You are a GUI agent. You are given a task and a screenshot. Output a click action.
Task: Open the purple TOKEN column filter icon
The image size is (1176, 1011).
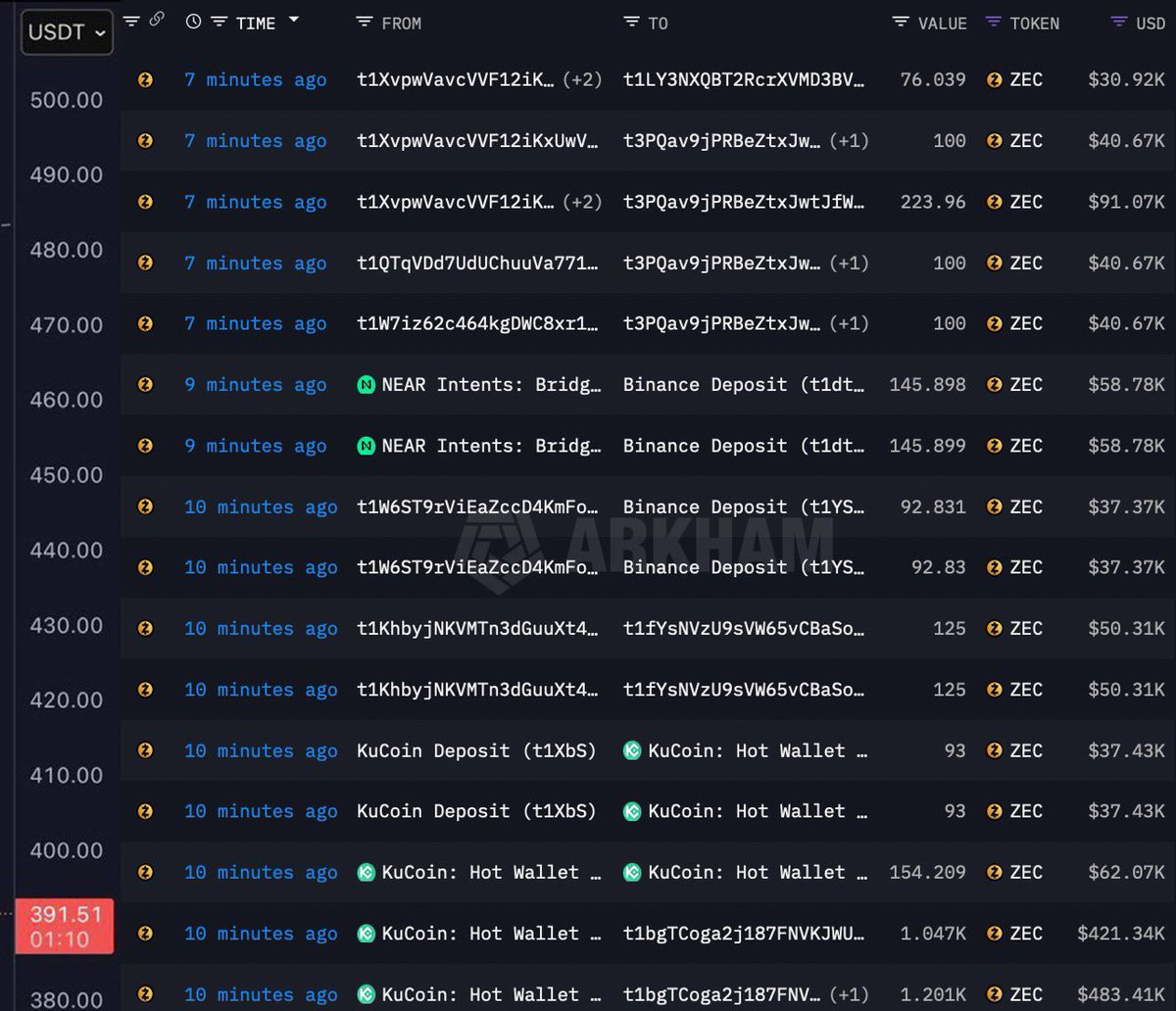(994, 23)
